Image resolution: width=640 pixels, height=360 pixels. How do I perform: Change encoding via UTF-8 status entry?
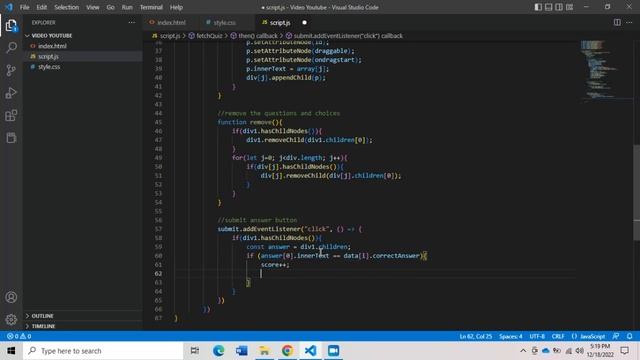[537, 336]
